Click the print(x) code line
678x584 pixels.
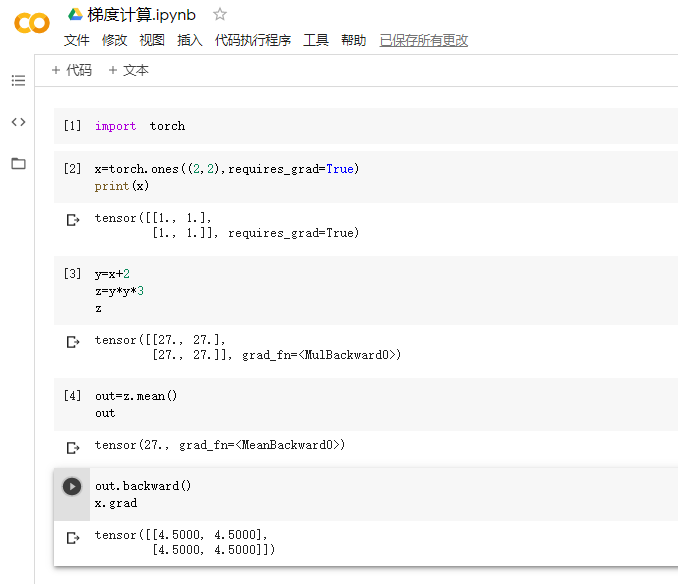point(122,186)
